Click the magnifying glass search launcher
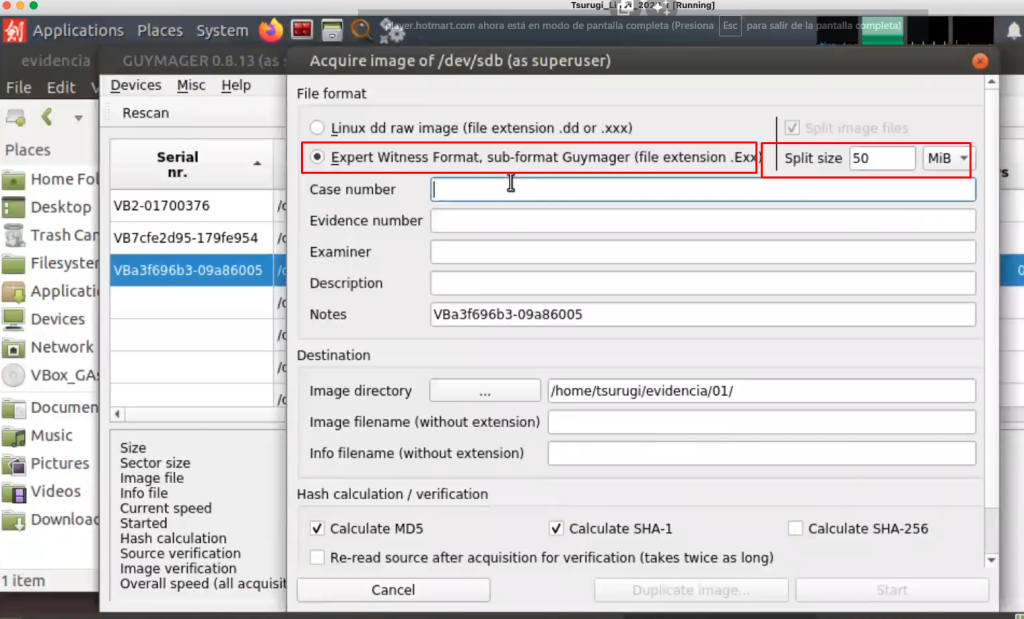This screenshot has width=1024, height=619. point(361,30)
